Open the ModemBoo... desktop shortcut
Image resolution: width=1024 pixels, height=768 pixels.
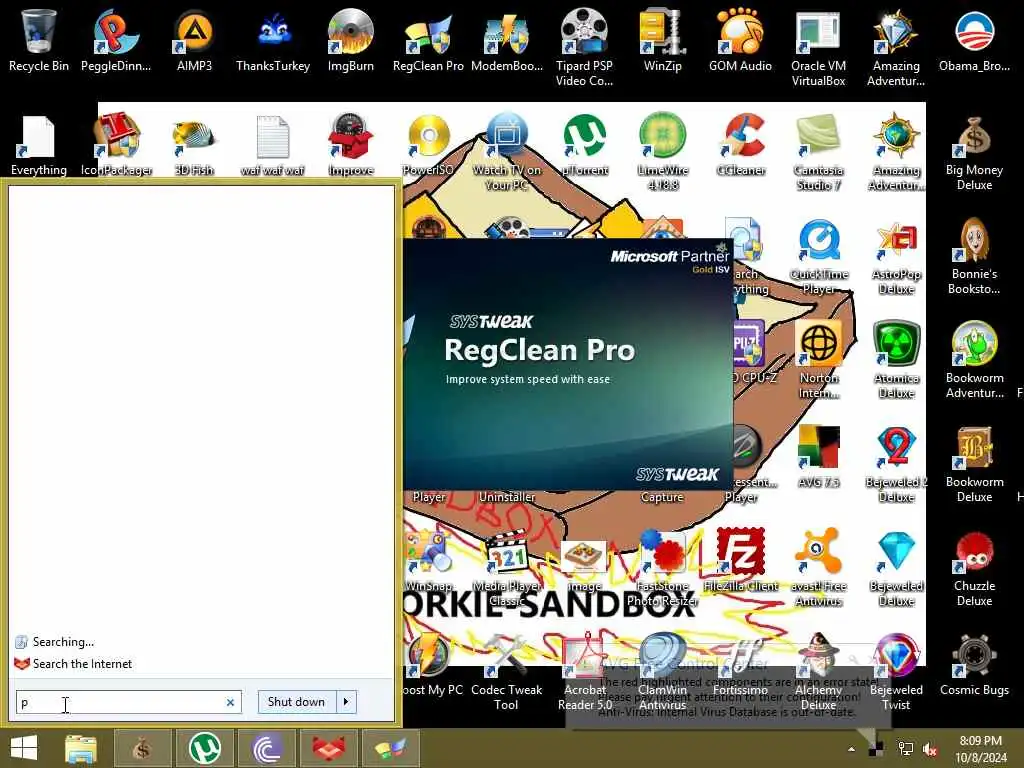[507, 40]
